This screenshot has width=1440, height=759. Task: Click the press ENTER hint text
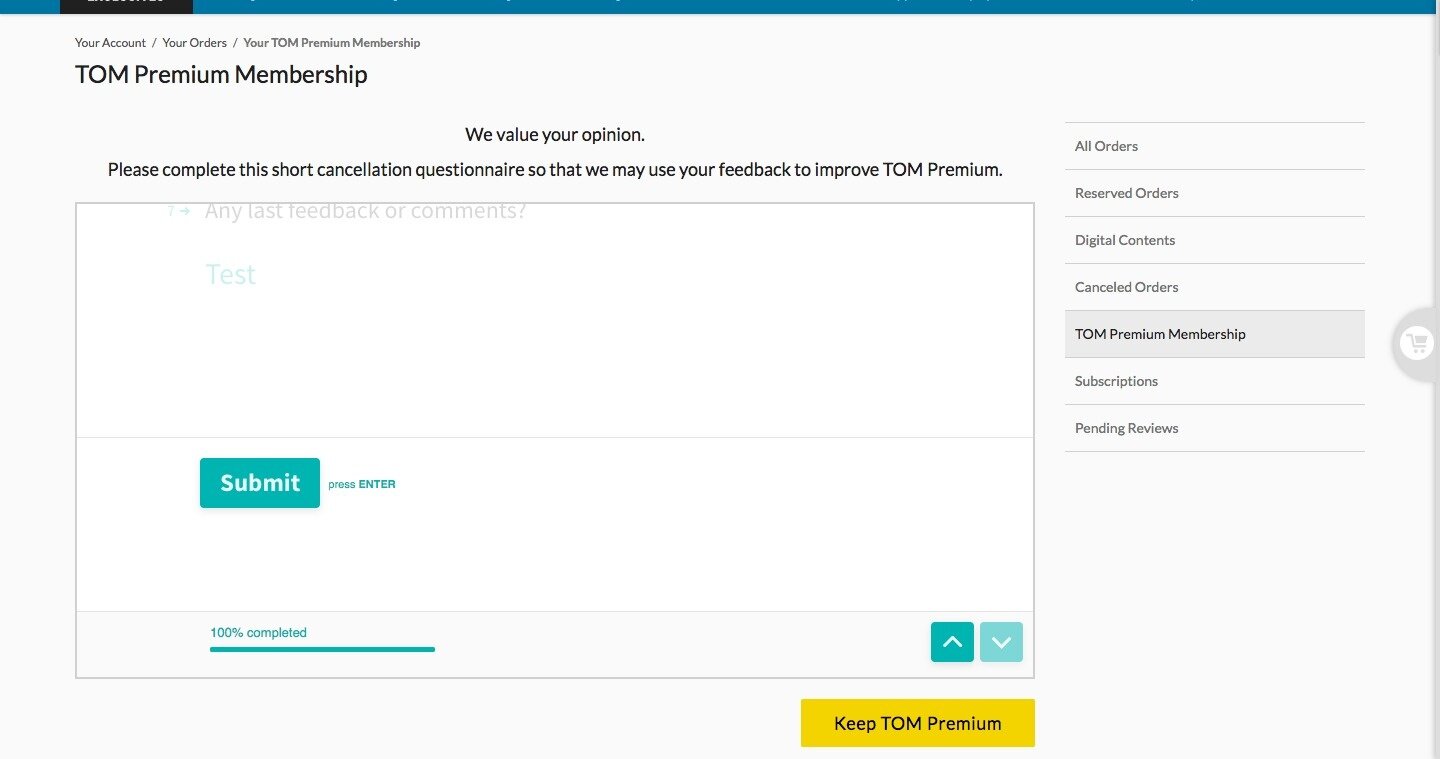tap(362, 484)
